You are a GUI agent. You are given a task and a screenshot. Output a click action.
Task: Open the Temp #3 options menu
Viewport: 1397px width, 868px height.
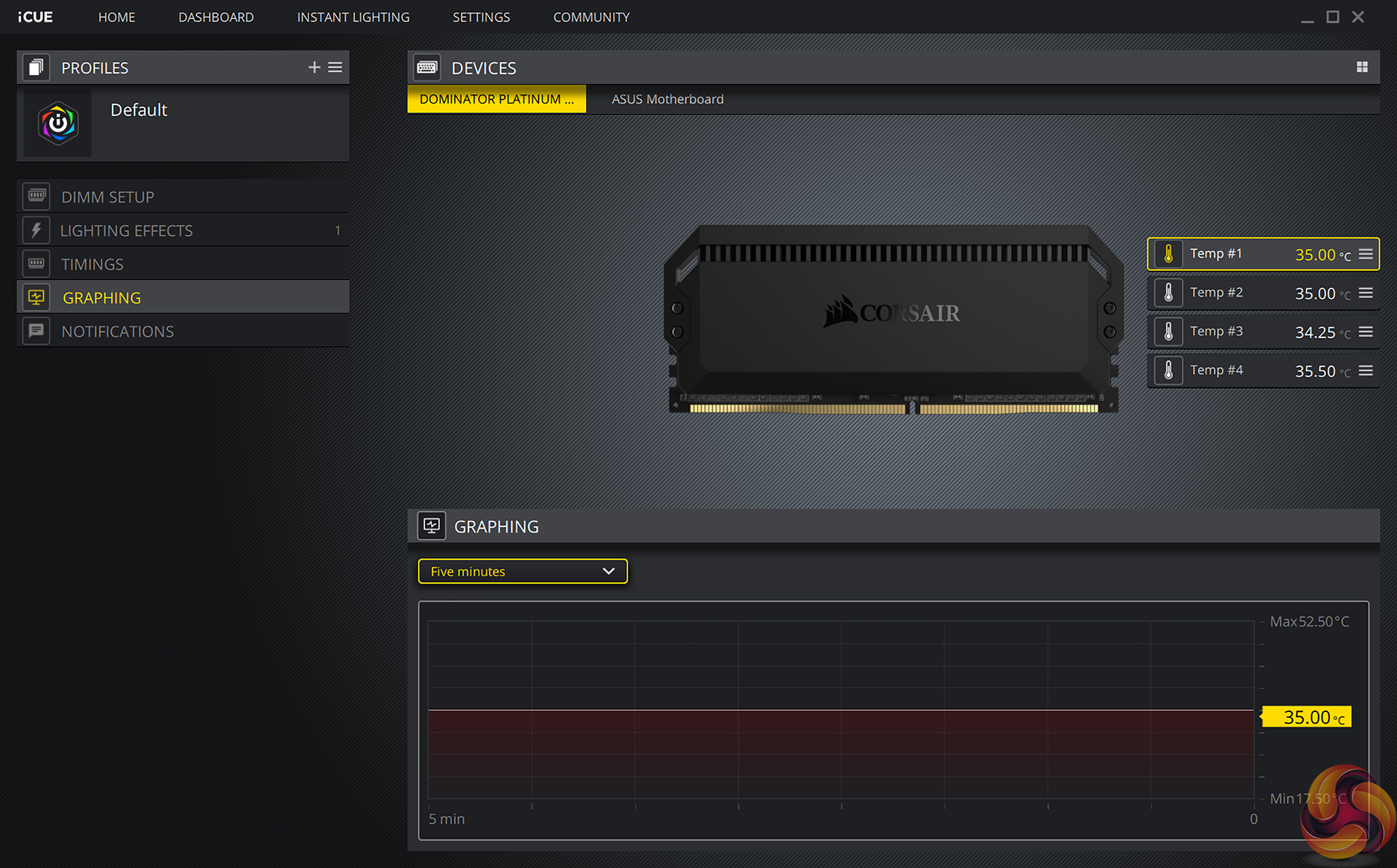pyautogui.click(x=1366, y=331)
